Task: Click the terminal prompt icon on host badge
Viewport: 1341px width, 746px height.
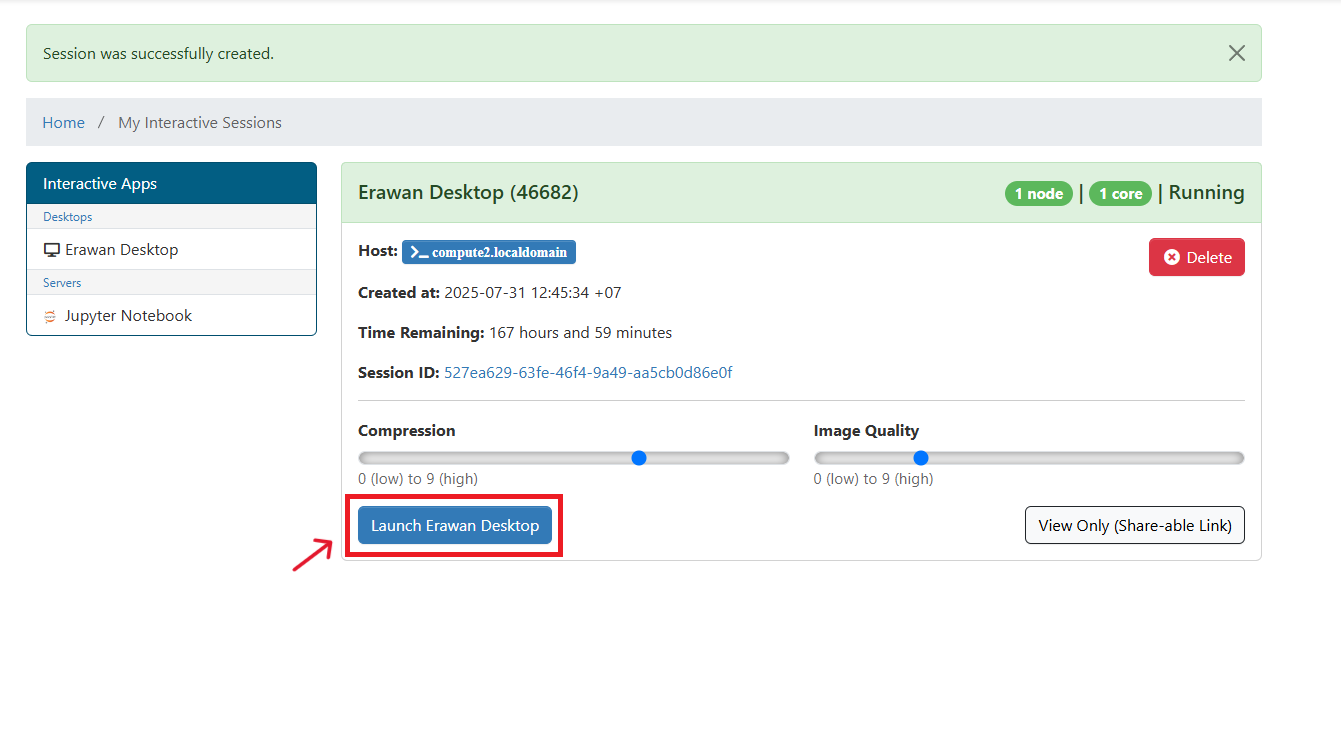Action: 419,252
